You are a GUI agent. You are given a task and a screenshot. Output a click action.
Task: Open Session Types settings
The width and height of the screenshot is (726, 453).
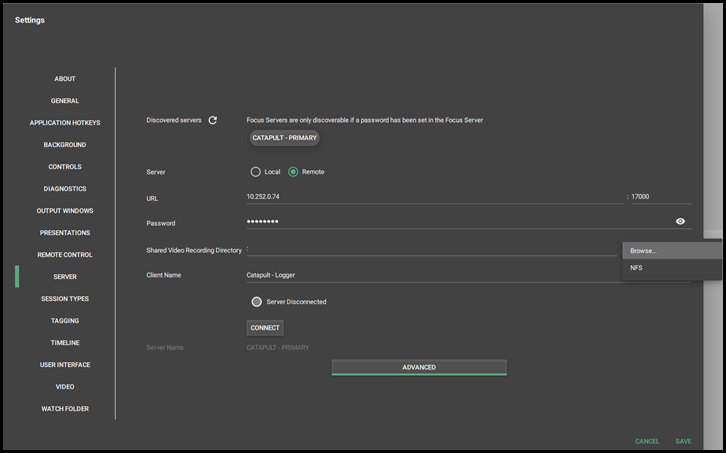click(65, 299)
